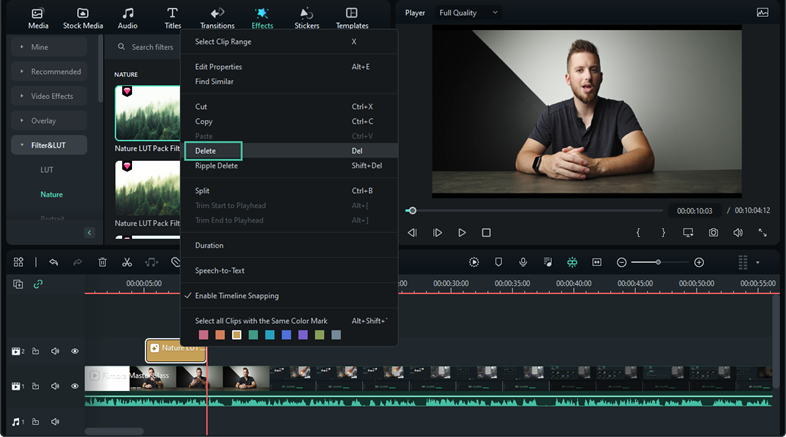This screenshot has width=786, height=437.
Task: Open the Stickers tab
Action: click(x=307, y=19)
